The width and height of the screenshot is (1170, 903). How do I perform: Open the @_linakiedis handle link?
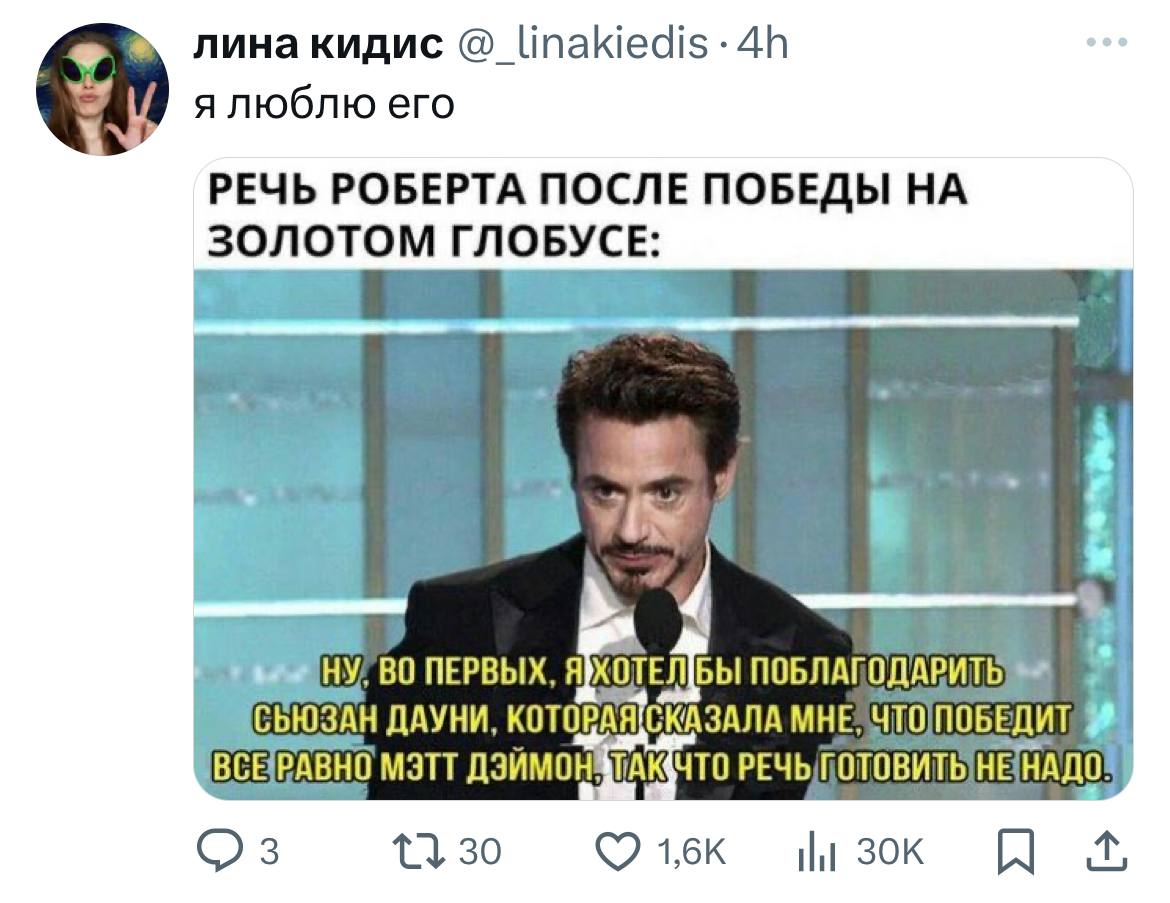point(582,44)
